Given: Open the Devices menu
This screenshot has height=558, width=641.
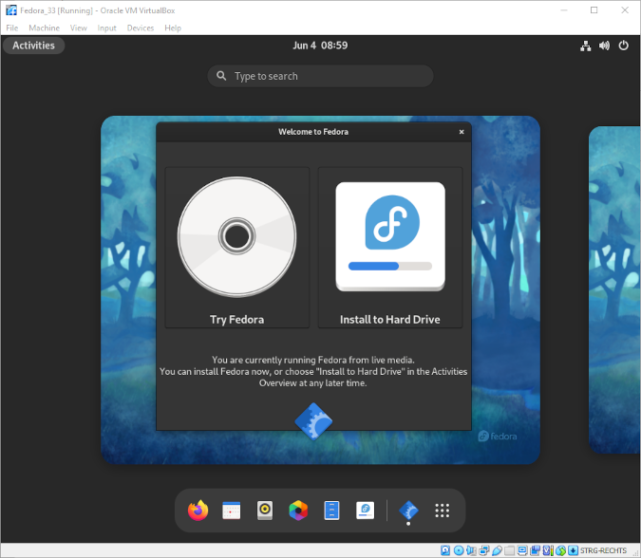Looking at the screenshot, I should 140,28.
